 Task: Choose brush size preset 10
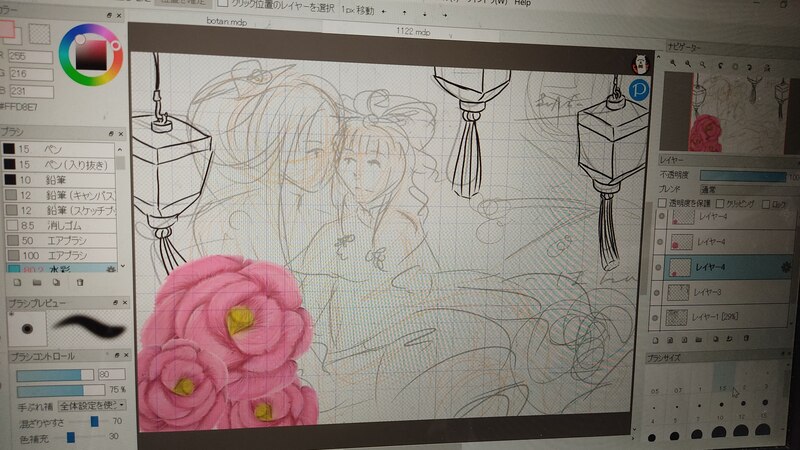(x=720, y=410)
